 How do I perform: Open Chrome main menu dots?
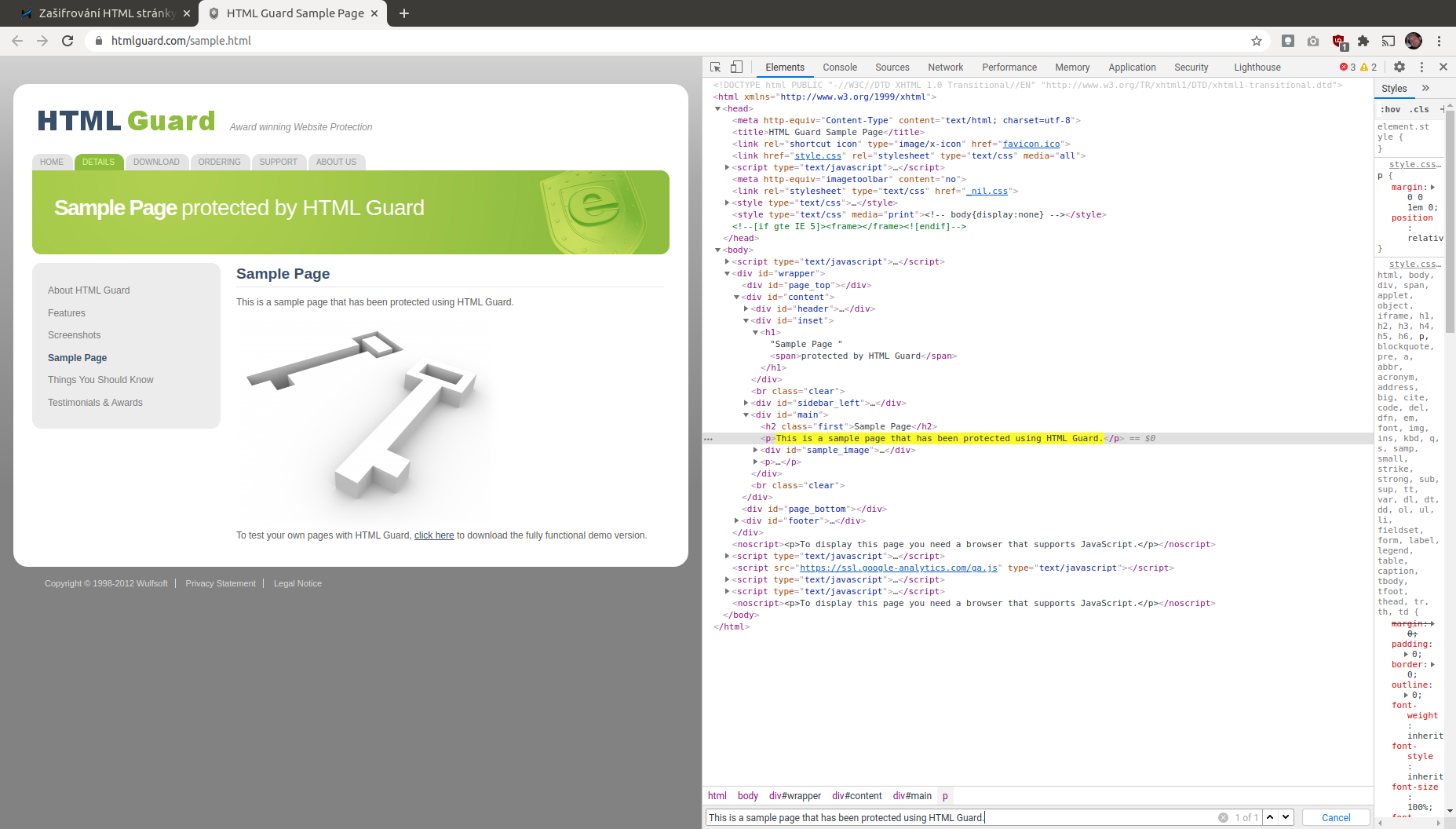click(x=1439, y=41)
